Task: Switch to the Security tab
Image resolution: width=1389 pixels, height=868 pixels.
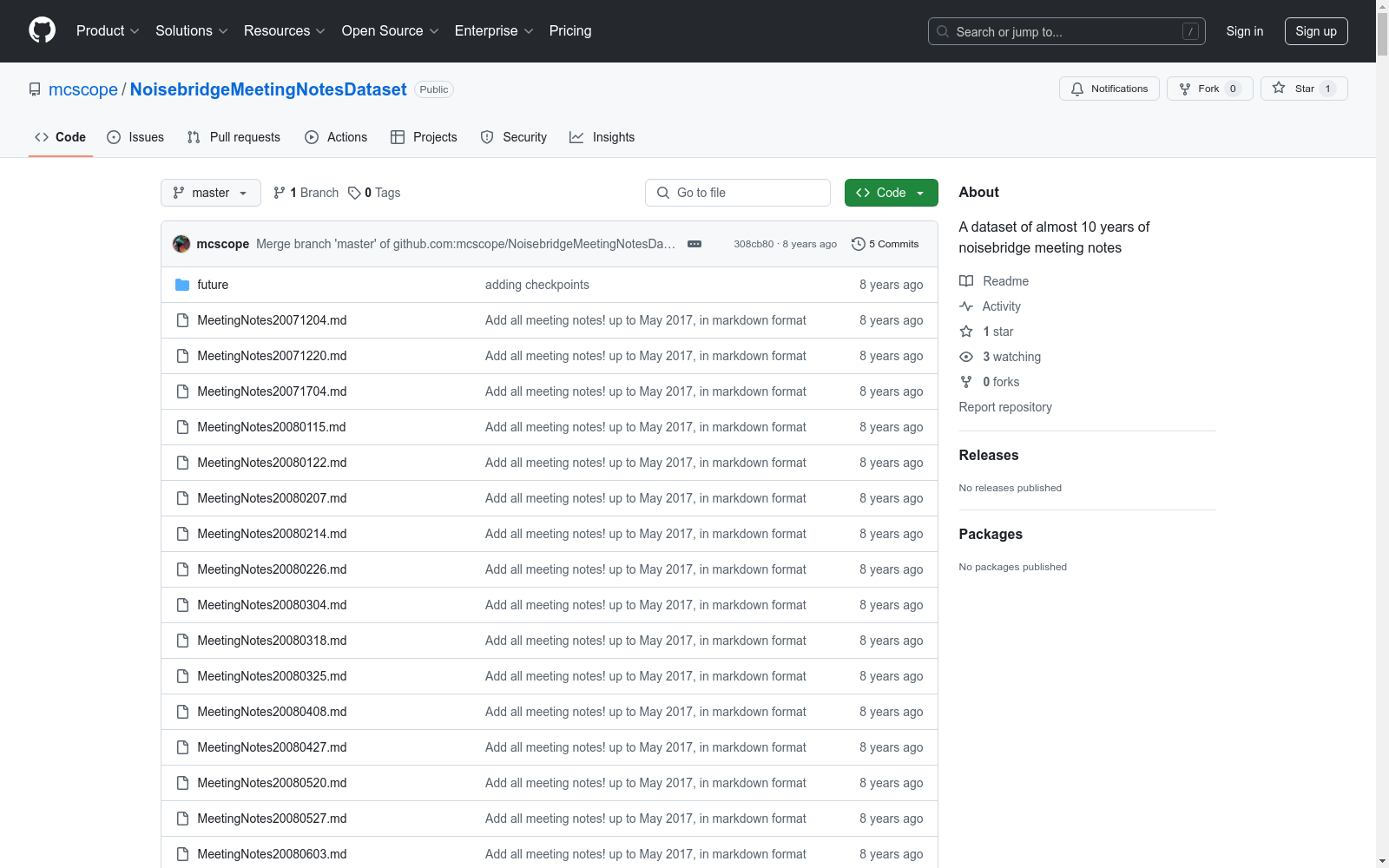Action: [514, 137]
